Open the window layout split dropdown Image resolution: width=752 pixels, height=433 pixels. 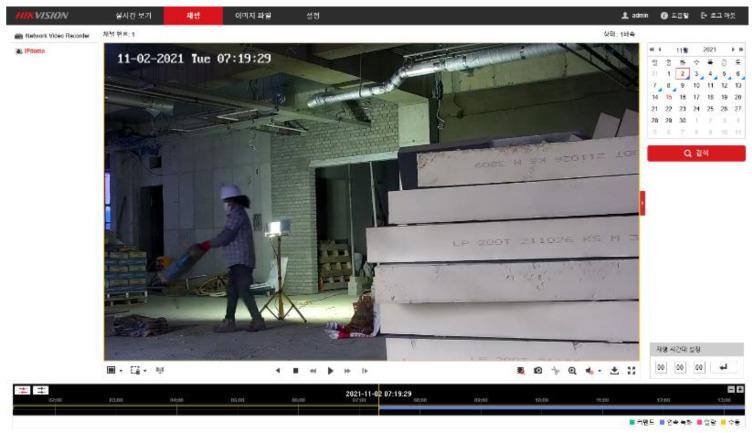pyautogui.click(x=114, y=370)
